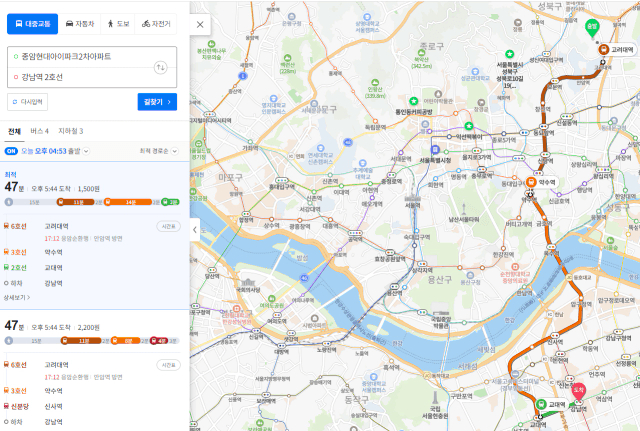The height and width of the screenshot is (431, 640).
Task: Click the 봉산편백나무 치유의숲 icon
Action: [211, 44]
